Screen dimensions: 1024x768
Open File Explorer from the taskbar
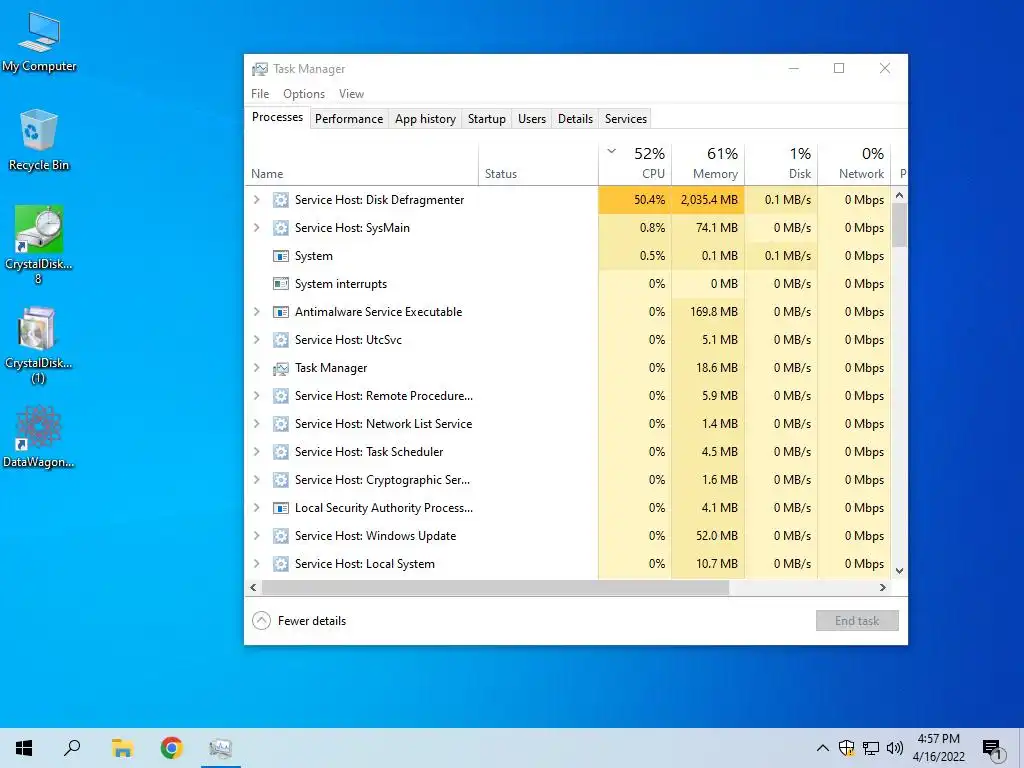pyautogui.click(x=122, y=748)
